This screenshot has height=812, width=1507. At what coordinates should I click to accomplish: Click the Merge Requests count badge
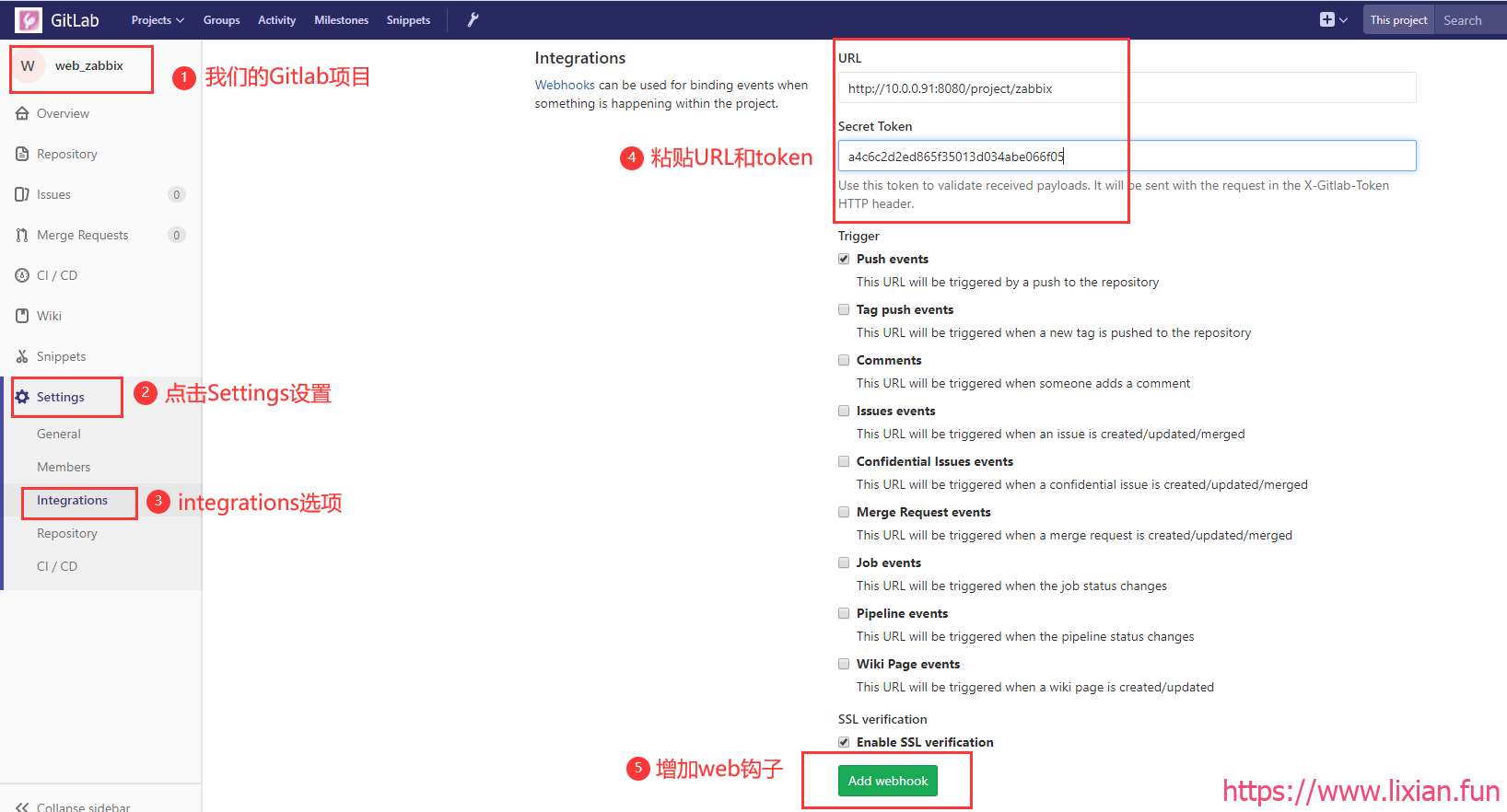(177, 235)
